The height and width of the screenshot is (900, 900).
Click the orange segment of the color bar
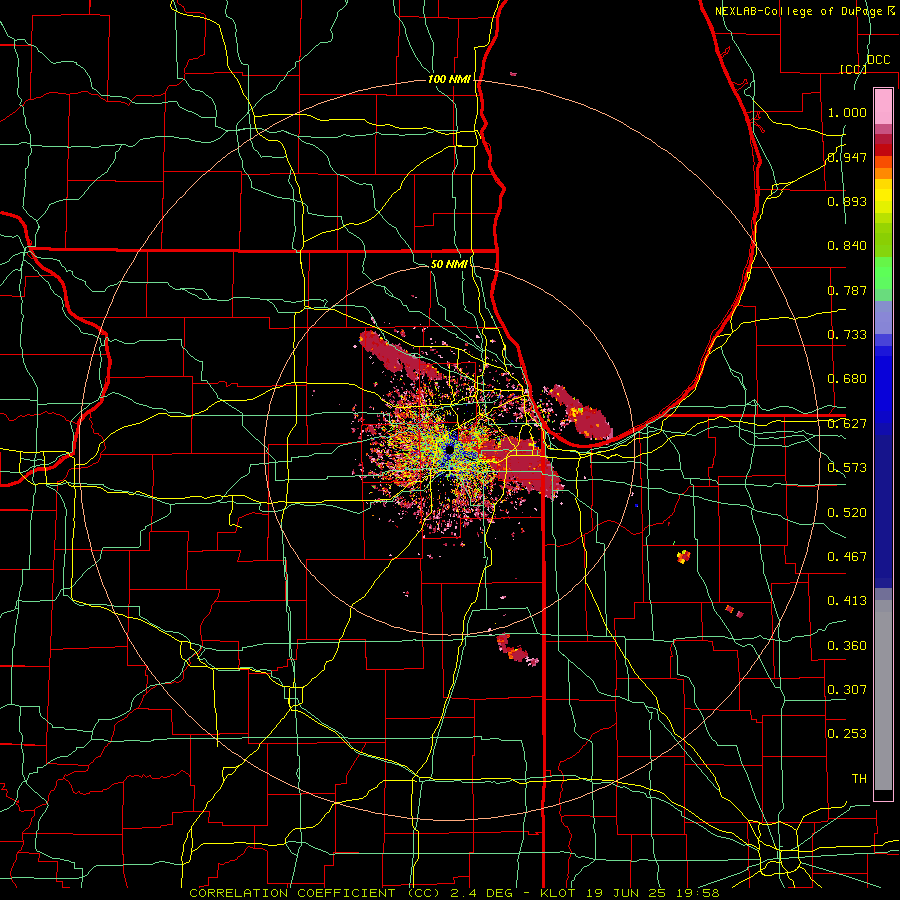click(x=883, y=168)
